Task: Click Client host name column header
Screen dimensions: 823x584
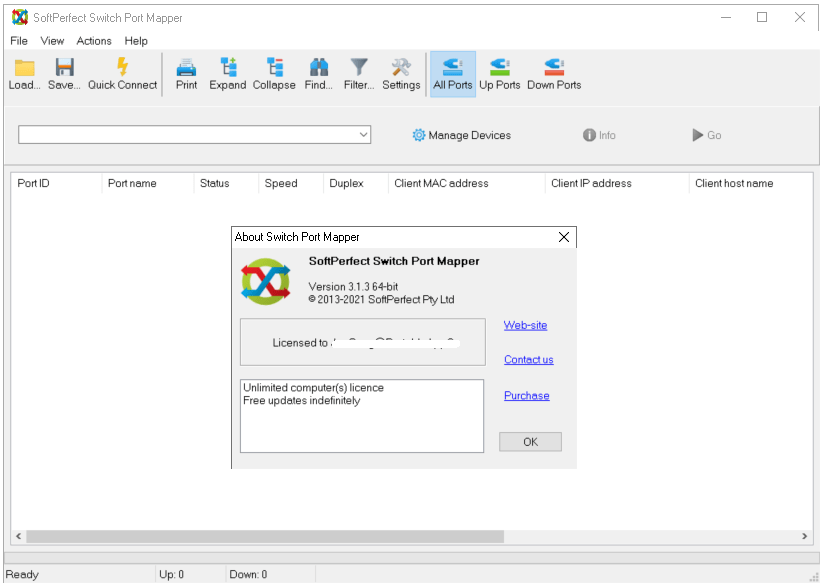Action: 751,183
